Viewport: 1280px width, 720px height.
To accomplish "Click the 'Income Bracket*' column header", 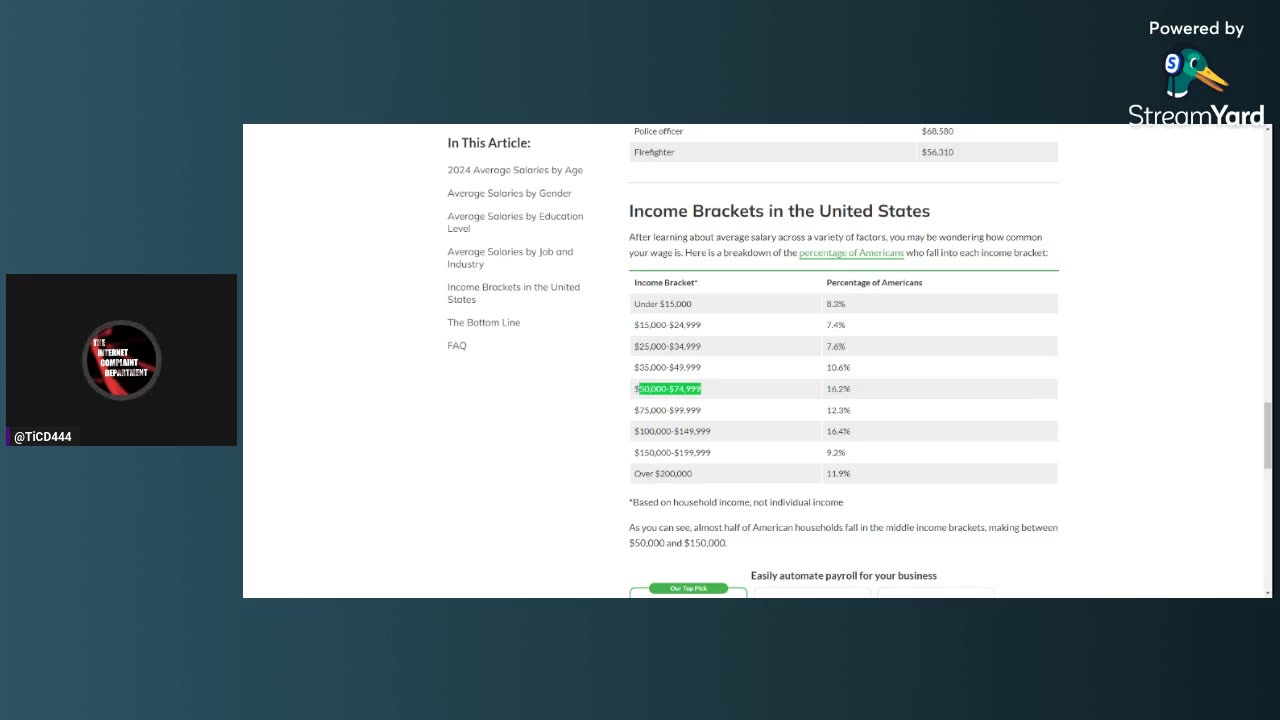I will (666, 282).
